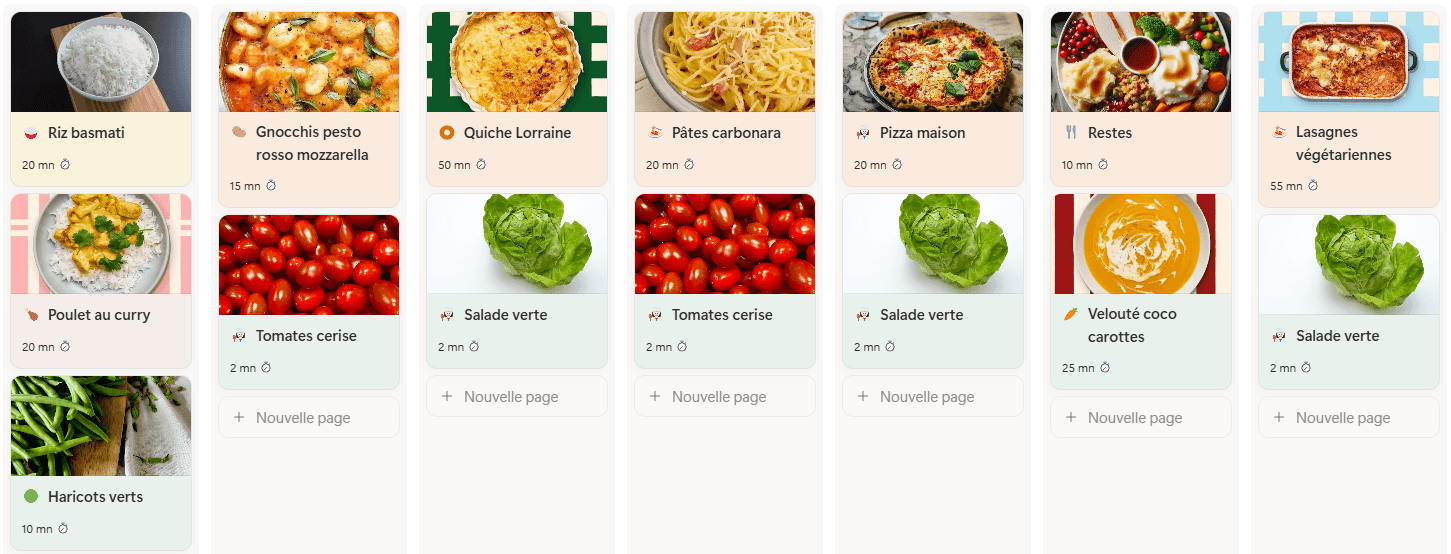Click the rice bowl icon beside Riz basmati
This screenshot has width=1451, height=554.
click(x=31, y=133)
